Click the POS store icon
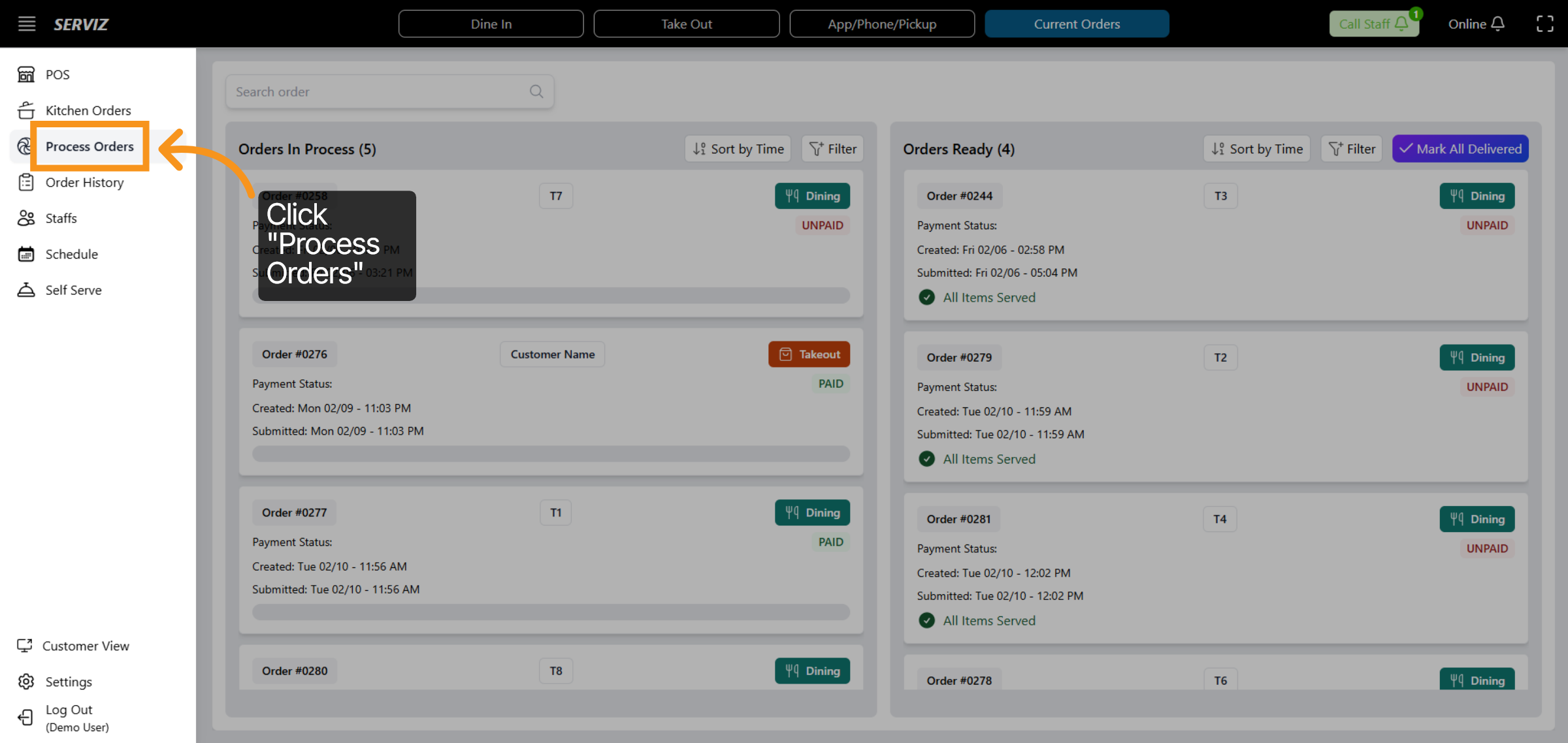Screen dimensions: 1568x743 pos(26,74)
